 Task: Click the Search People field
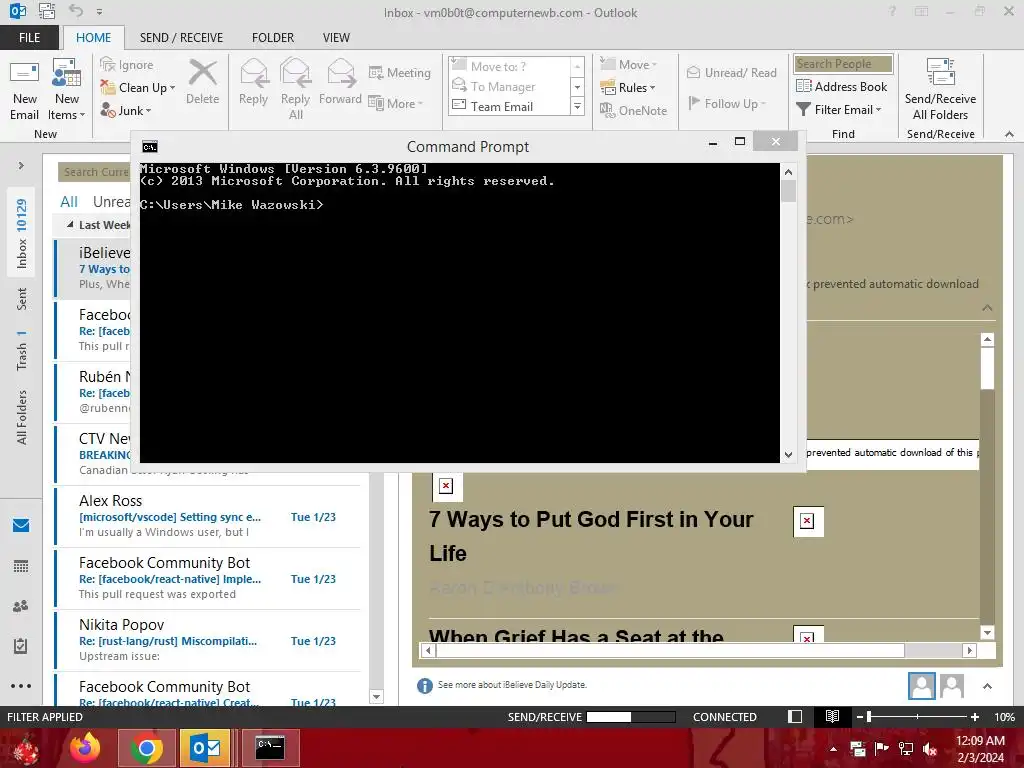(x=843, y=63)
